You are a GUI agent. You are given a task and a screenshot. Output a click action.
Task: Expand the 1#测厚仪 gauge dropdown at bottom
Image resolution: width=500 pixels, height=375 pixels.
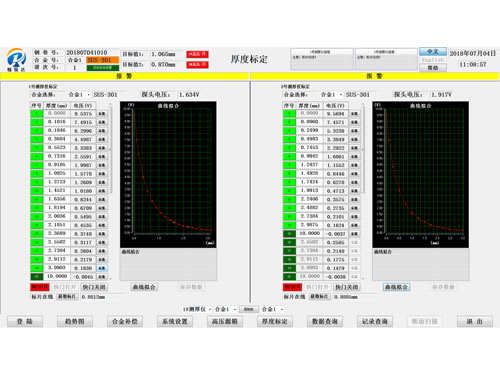tap(197, 309)
